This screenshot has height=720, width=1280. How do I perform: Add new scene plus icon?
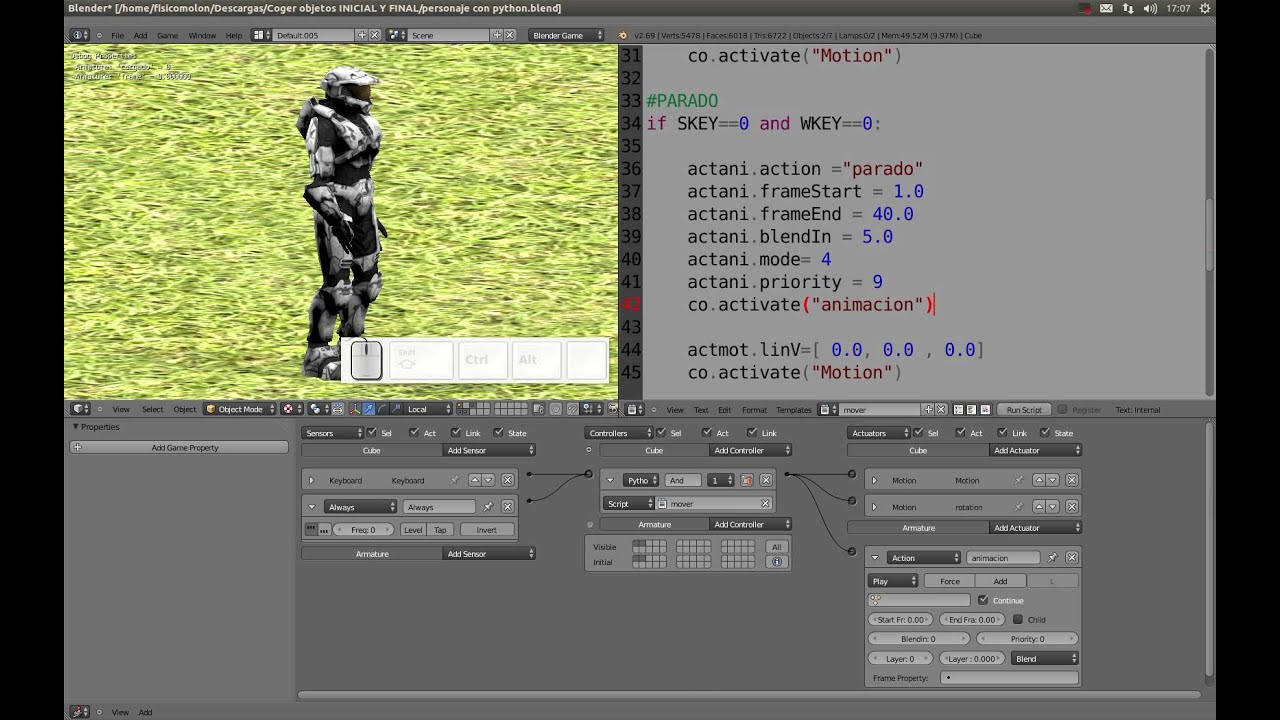pos(497,35)
